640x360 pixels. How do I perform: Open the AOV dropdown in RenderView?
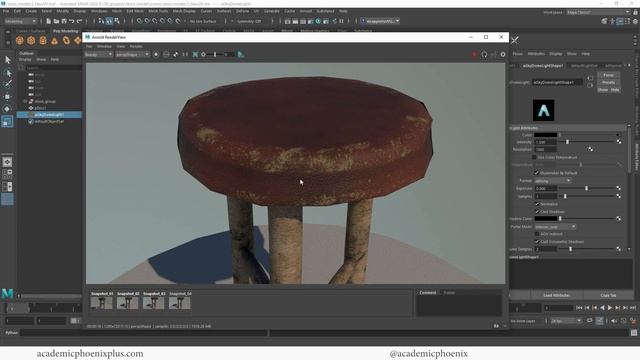pyautogui.click(x=98, y=54)
